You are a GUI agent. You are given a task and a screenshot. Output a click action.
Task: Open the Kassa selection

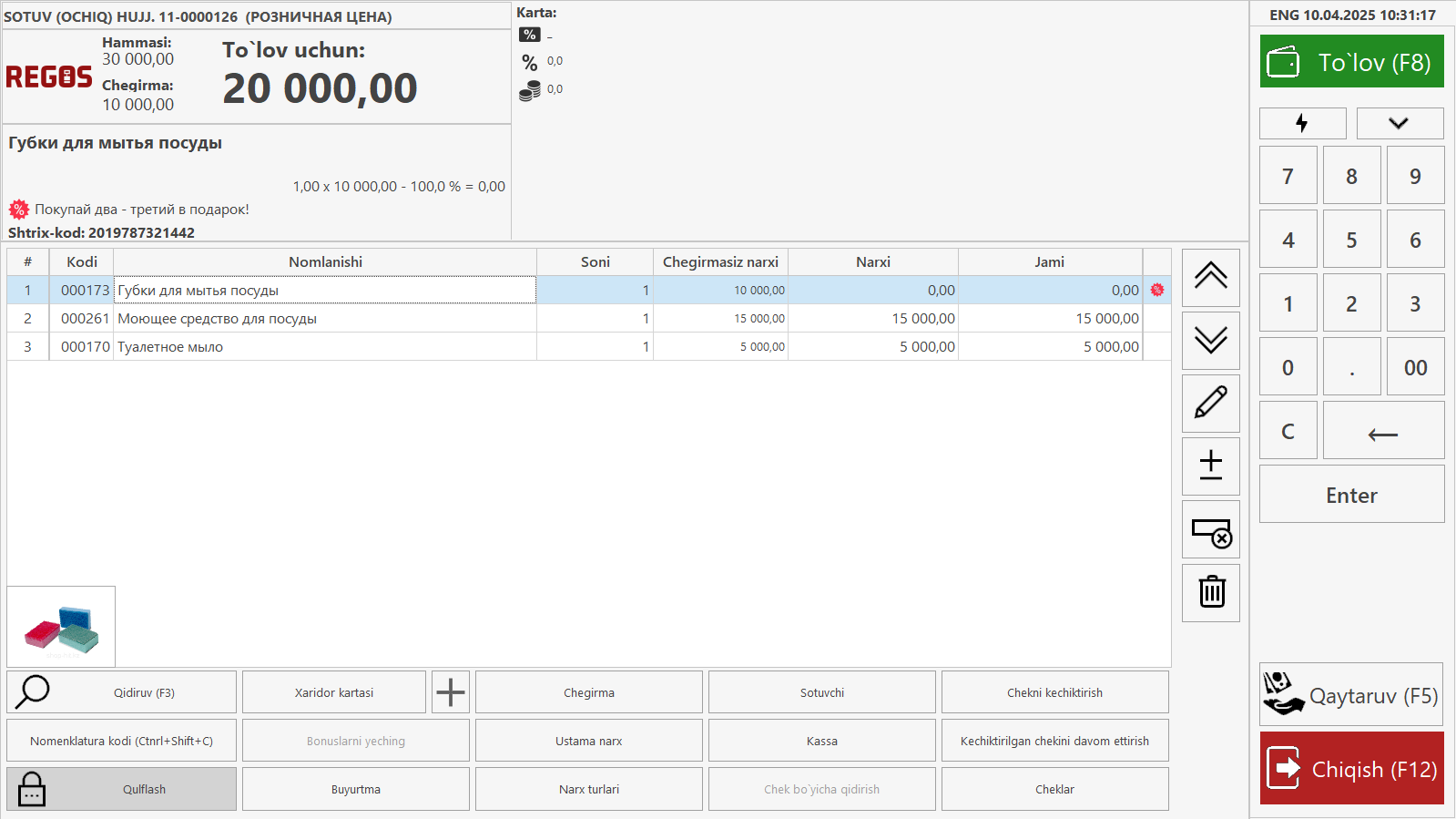click(x=821, y=741)
